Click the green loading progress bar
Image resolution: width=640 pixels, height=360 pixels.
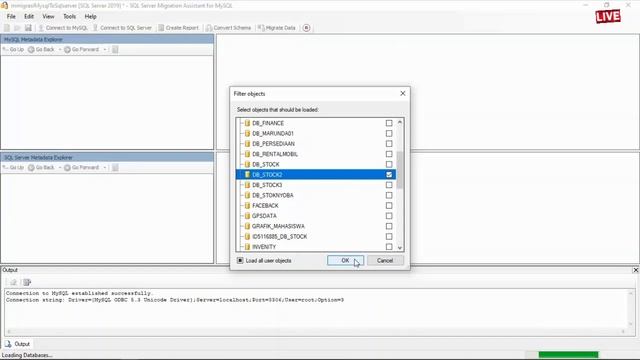point(568,355)
